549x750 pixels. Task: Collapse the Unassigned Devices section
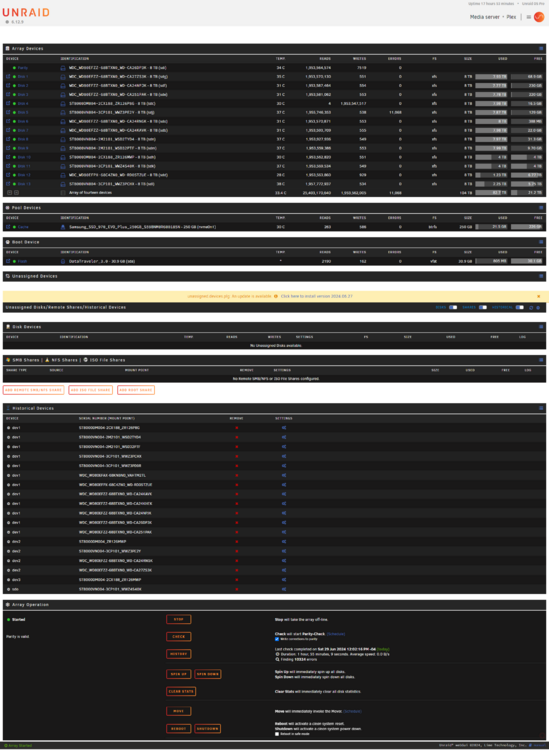[541, 276]
